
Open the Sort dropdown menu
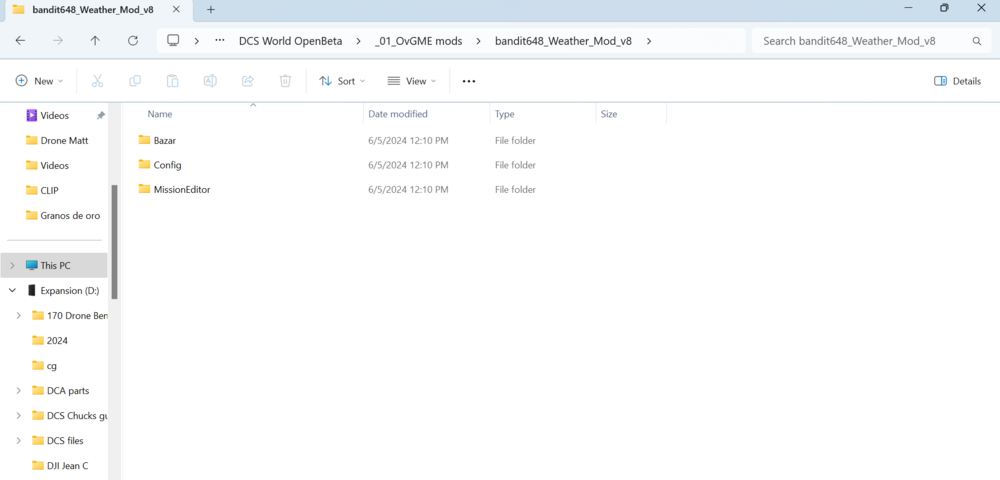click(342, 81)
